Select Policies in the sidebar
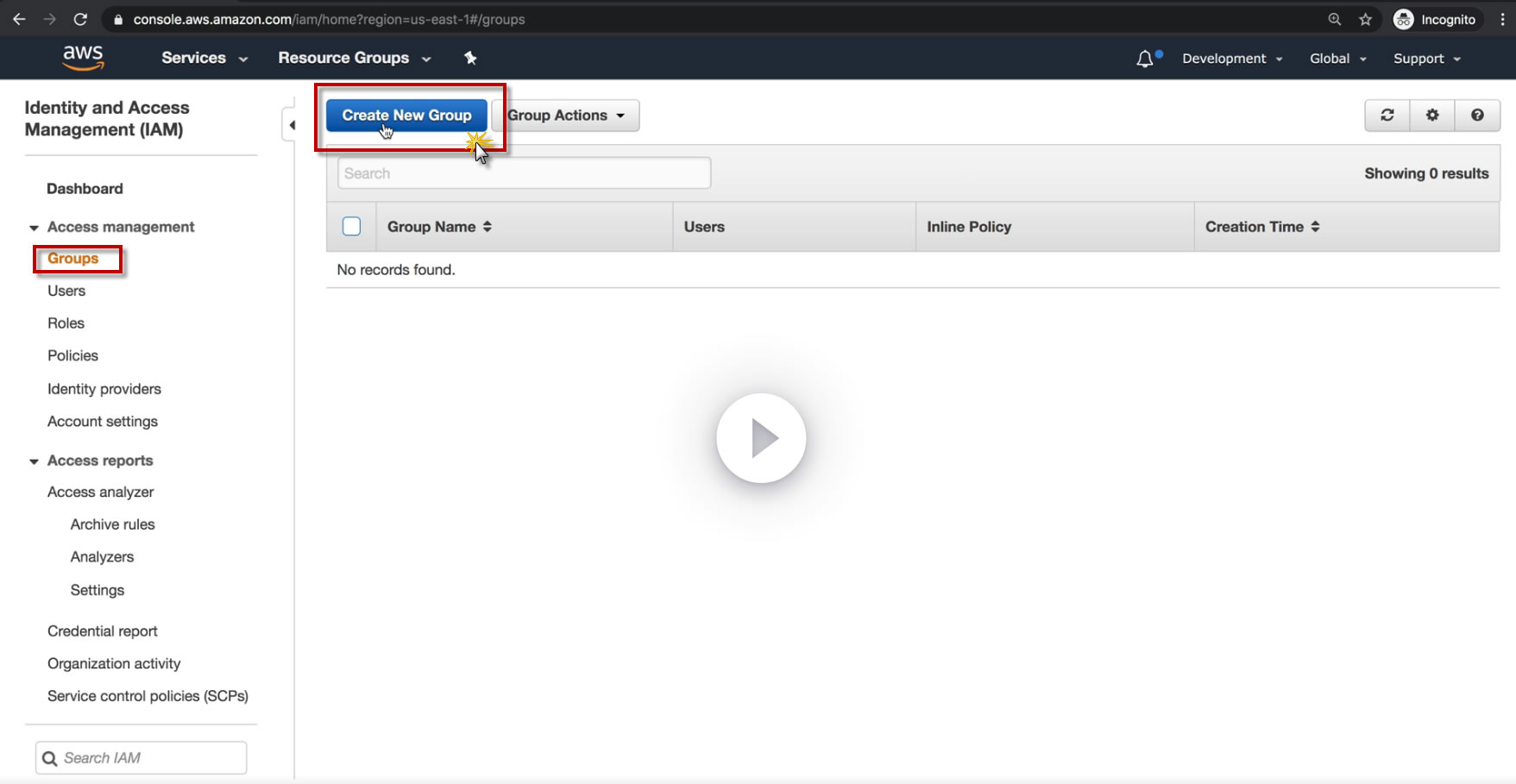 pyautogui.click(x=72, y=355)
